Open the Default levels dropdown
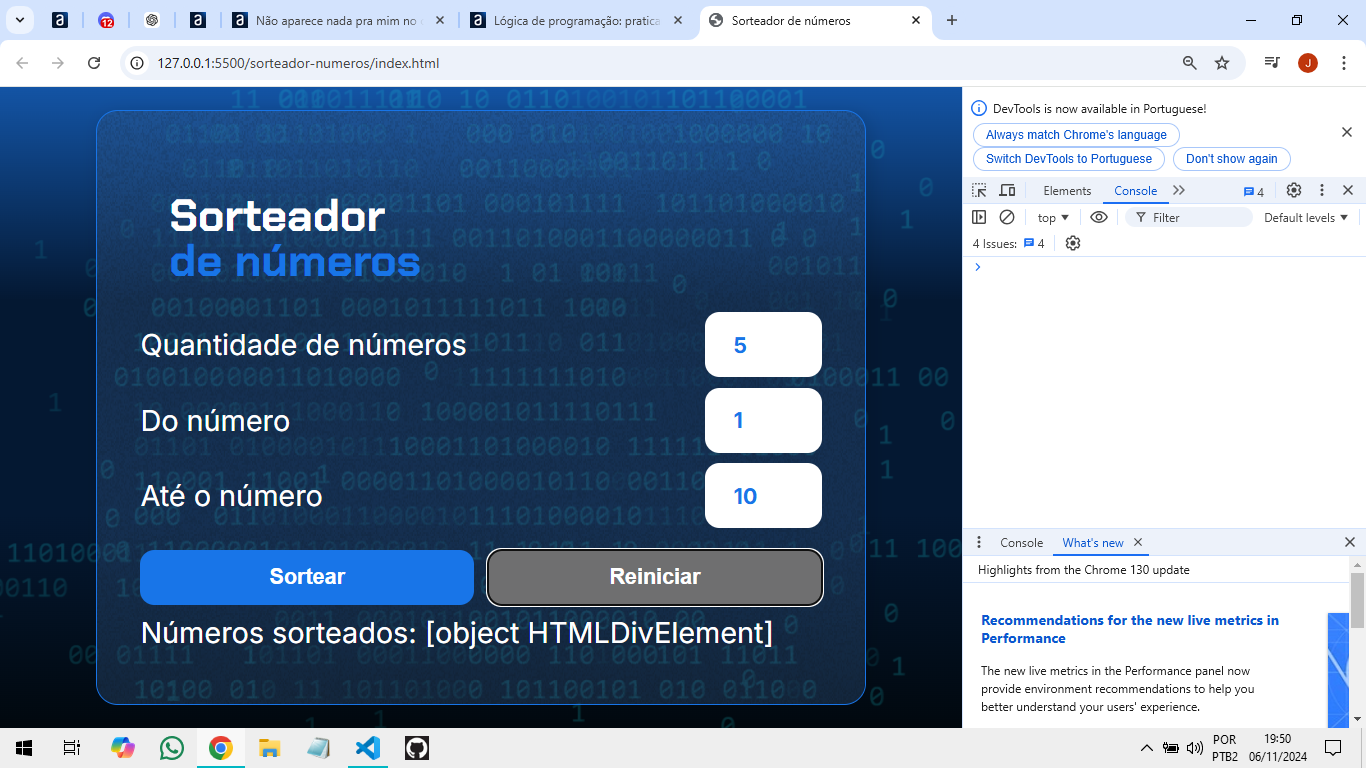This screenshot has width=1366, height=768. 1306,217
